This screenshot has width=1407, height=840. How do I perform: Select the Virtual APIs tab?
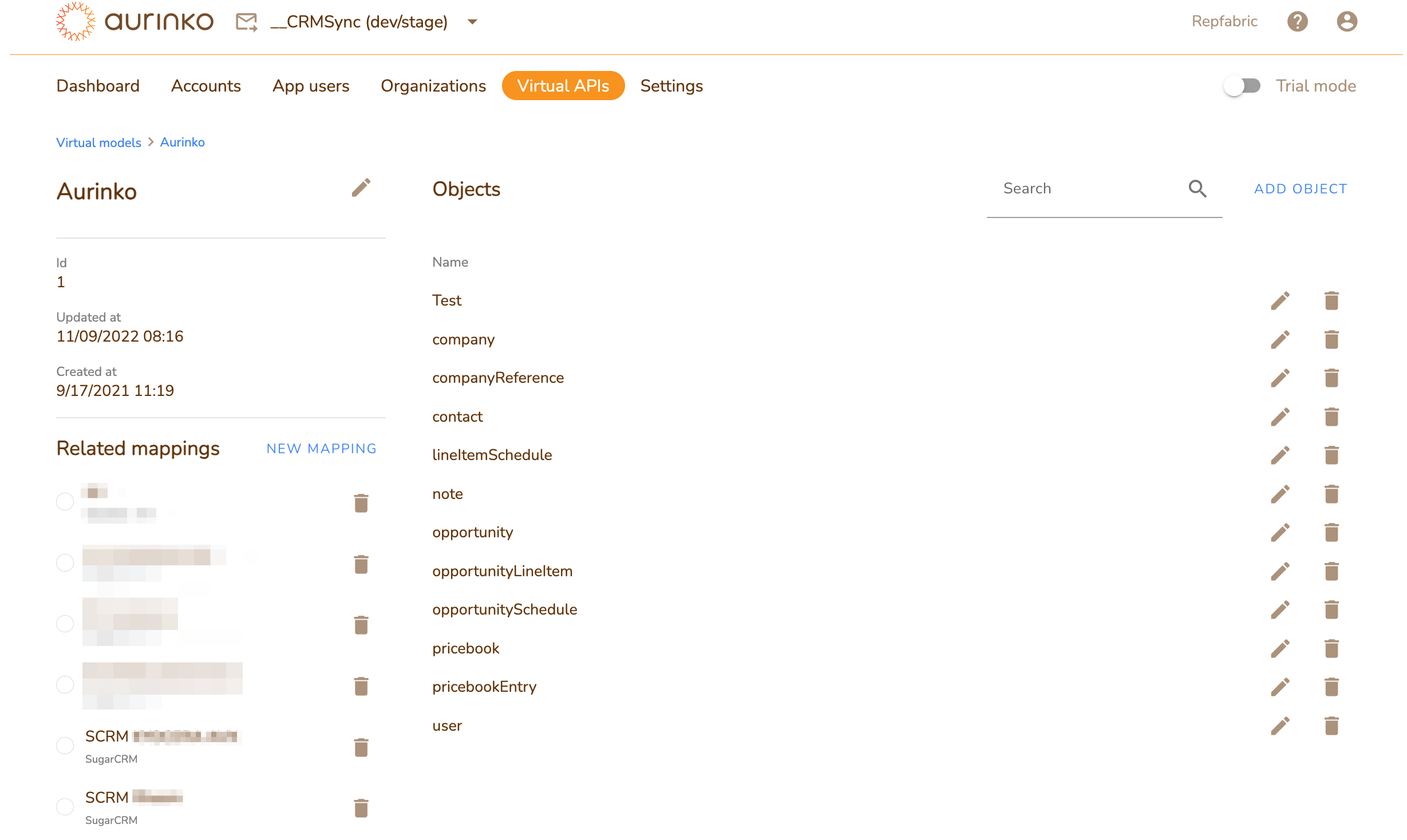point(563,86)
